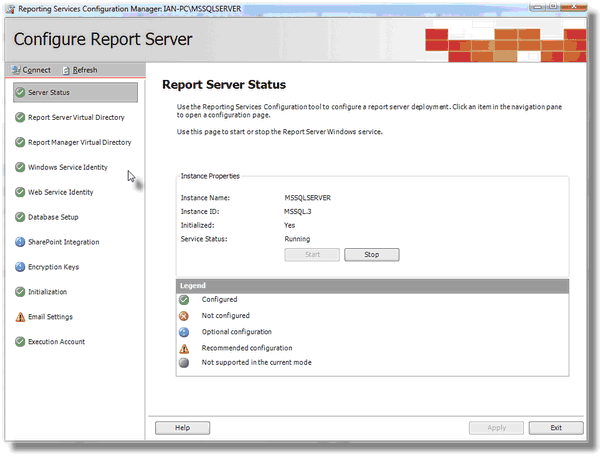Click the Connect toolbar label
Image resolution: width=605 pixels, height=459 pixels.
[36, 70]
